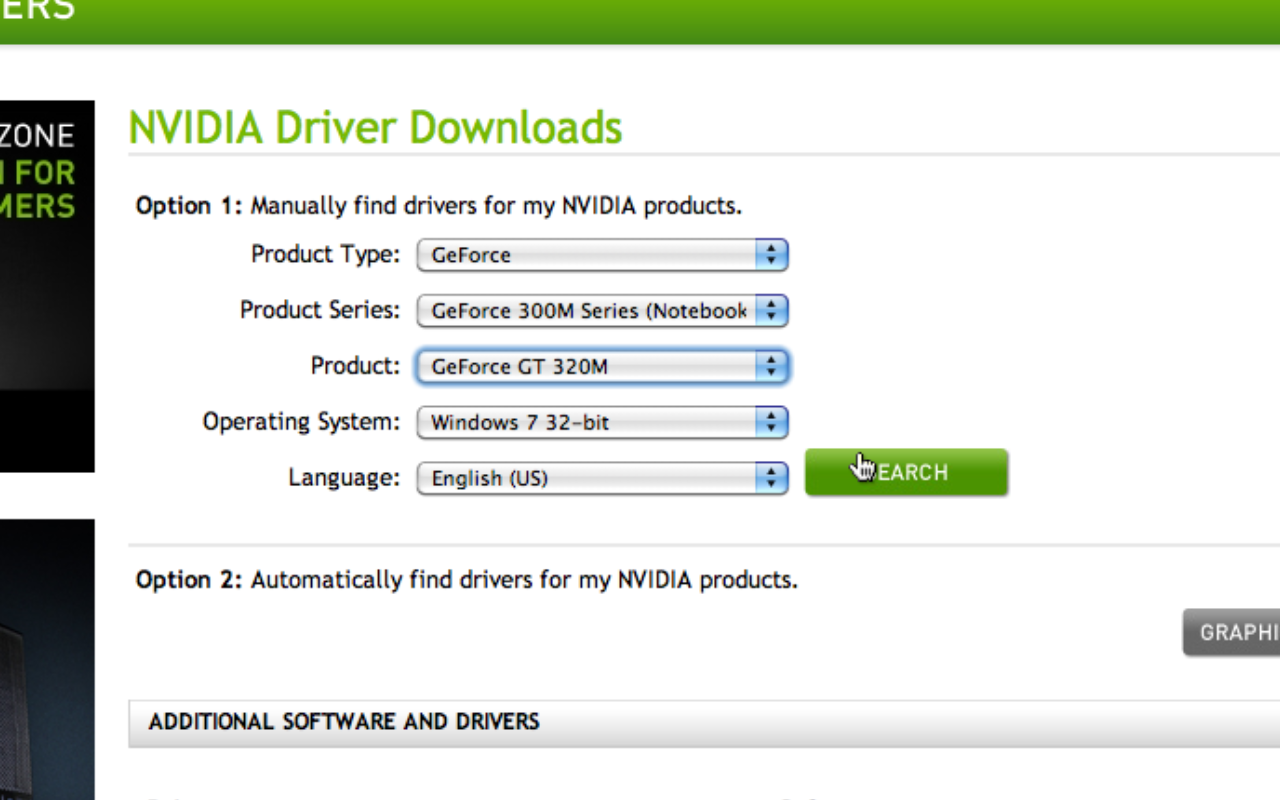
Task: Click the Language label
Action: tap(344, 478)
